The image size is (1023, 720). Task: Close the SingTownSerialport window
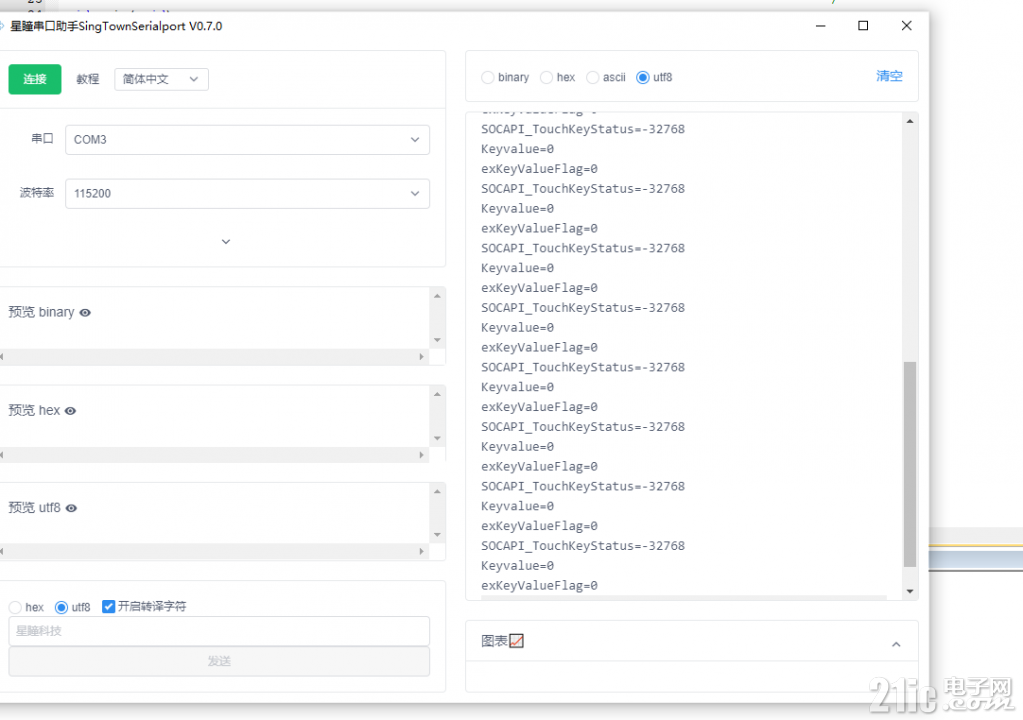(x=906, y=25)
